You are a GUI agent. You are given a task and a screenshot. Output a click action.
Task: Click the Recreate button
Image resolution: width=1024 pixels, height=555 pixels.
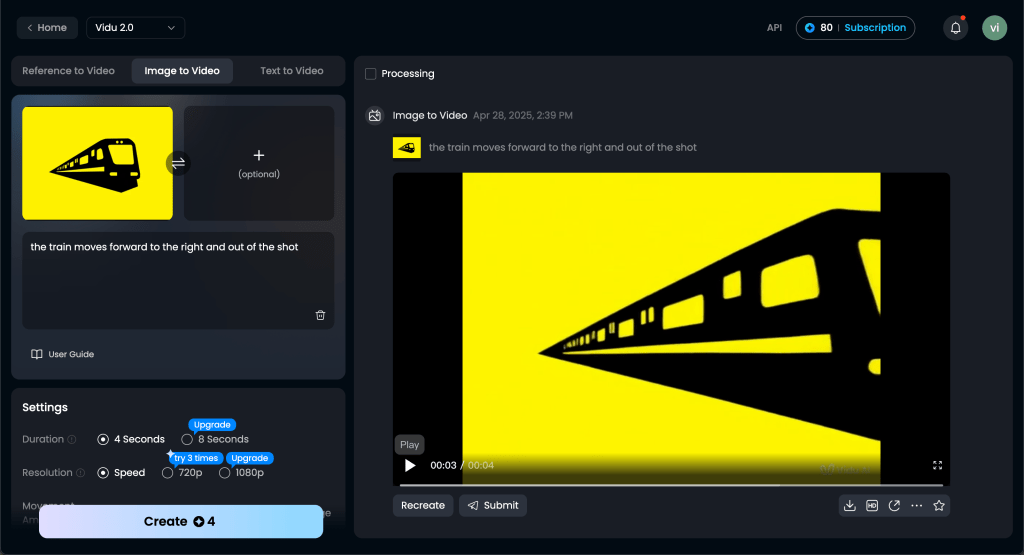pos(423,506)
